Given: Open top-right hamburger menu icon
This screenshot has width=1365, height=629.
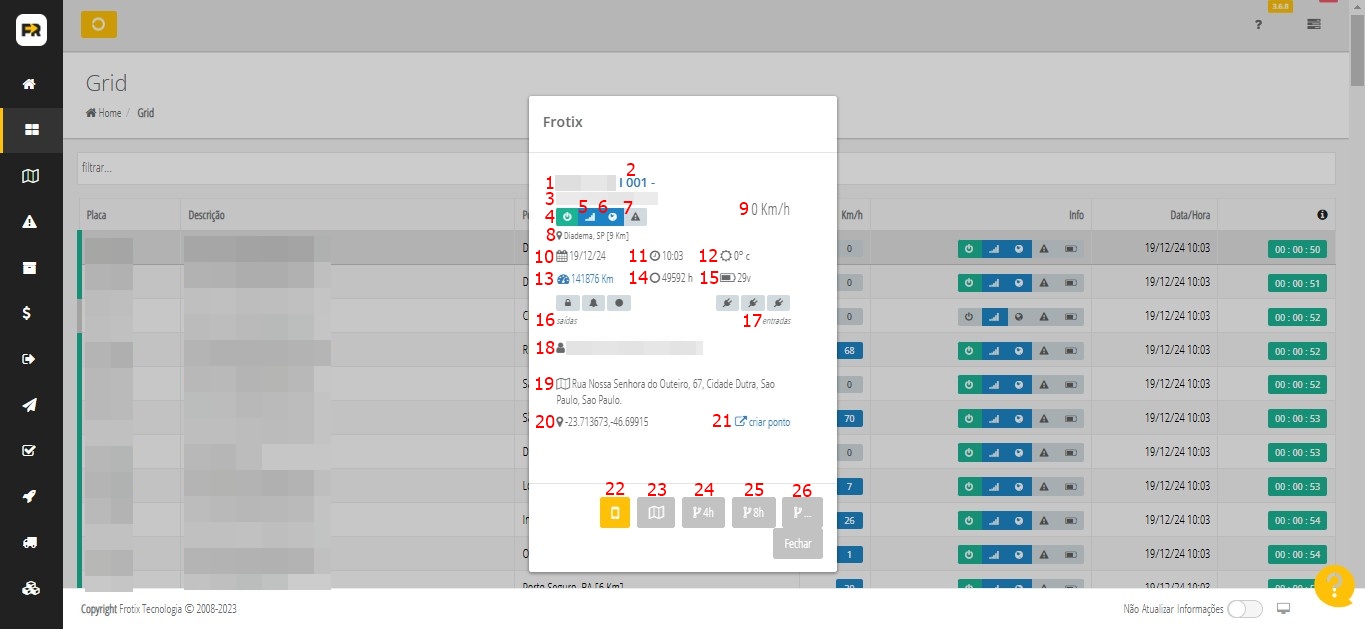Looking at the screenshot, I should tap(1313, 24).
